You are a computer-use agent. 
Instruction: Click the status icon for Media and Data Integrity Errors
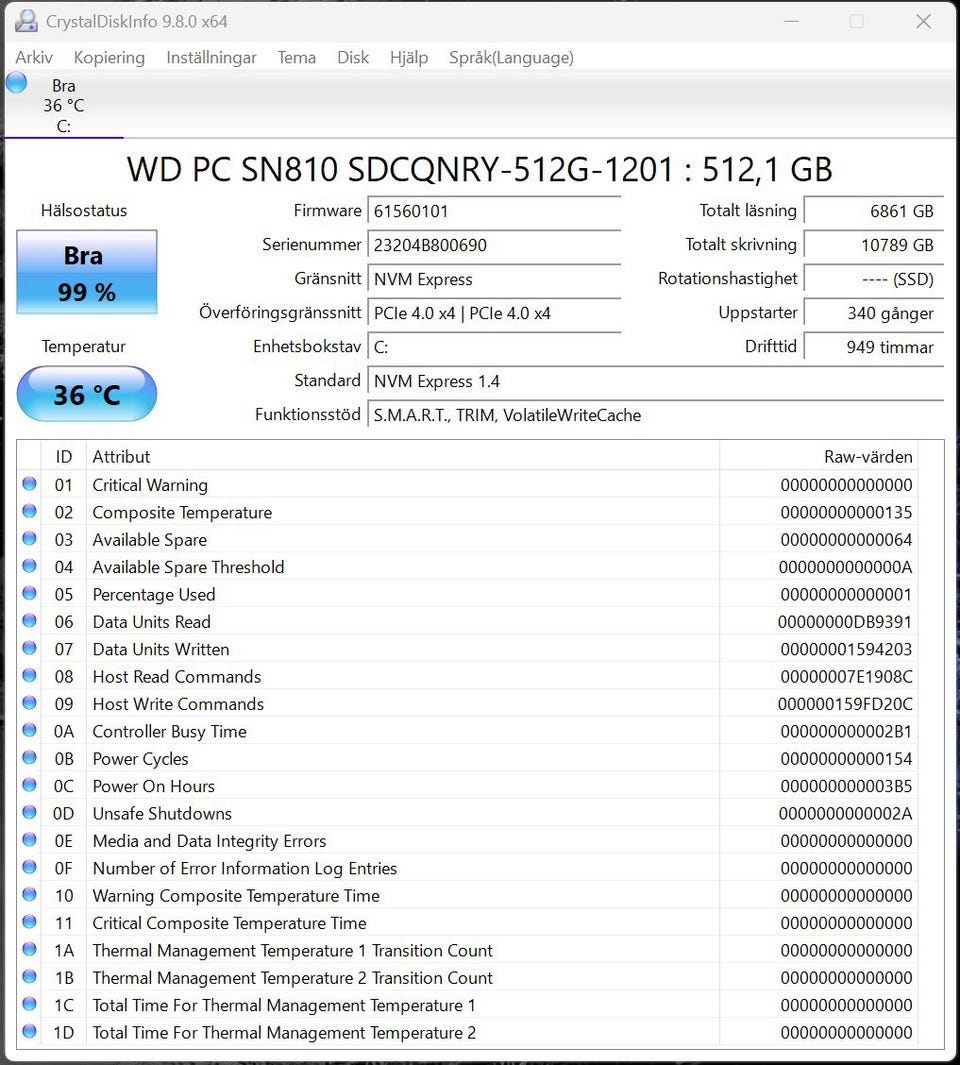[29, 840]
